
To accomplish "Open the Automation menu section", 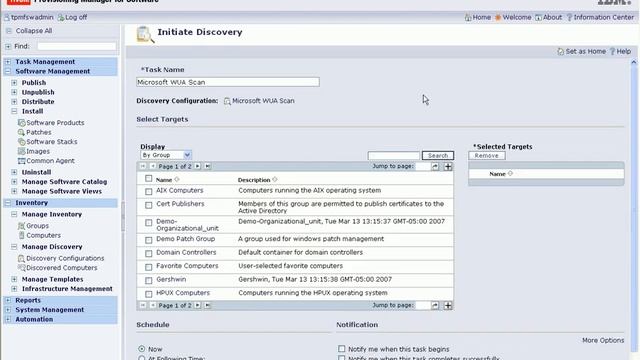I will click(34, 319).
